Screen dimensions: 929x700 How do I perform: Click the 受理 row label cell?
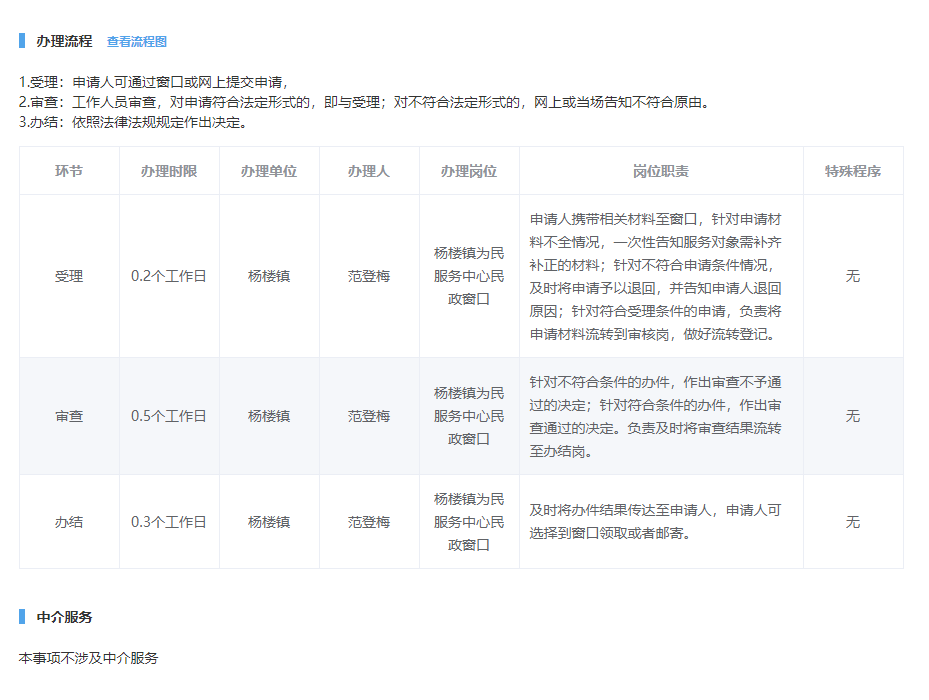(x=69, y=276)
